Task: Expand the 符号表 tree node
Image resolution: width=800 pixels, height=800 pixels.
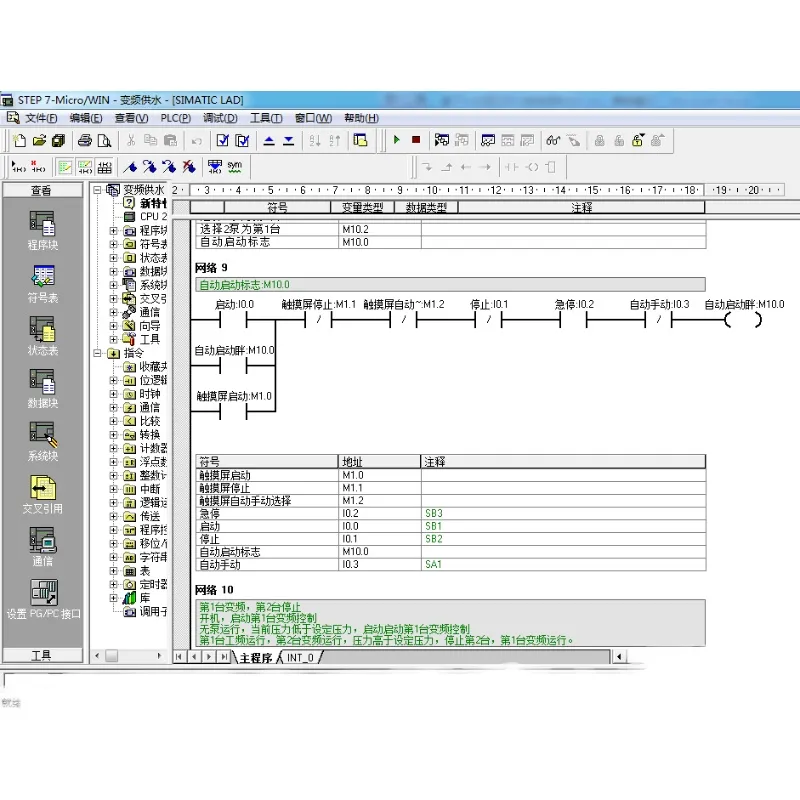Action: (113, 244)
